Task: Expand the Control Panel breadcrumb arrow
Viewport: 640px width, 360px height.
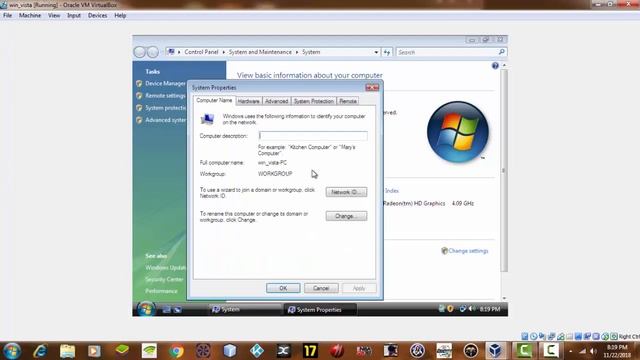Action: click(x=223, y=52)
